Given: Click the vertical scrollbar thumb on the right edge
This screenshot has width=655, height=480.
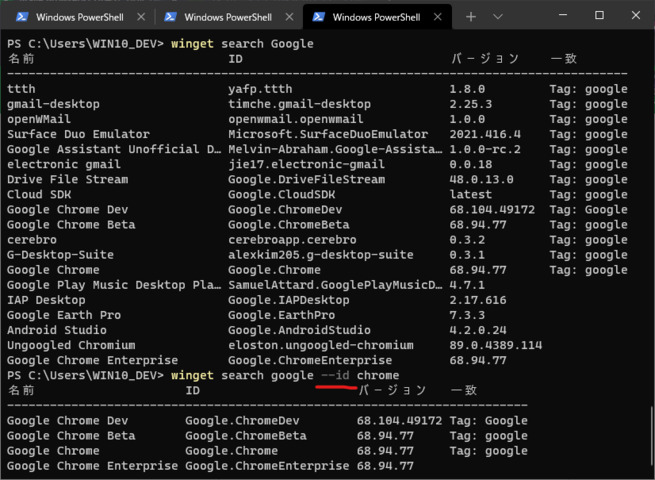Looking at the screenshot, I should coord(650,435).
